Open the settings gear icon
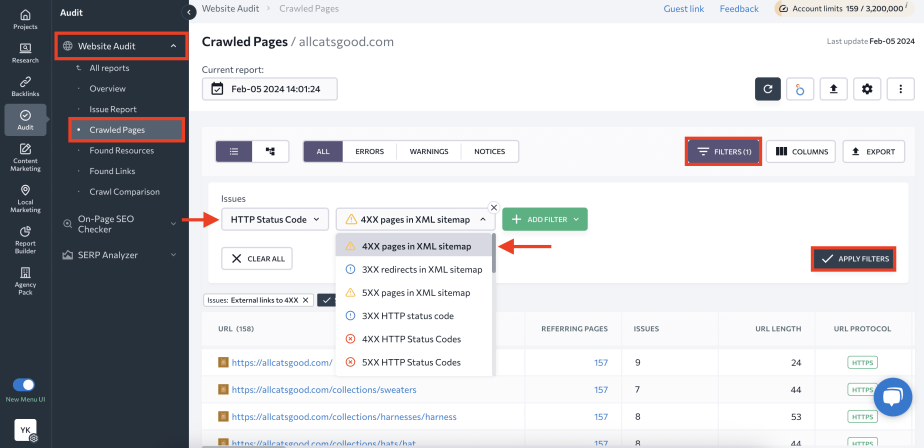 tap(867, 89)
